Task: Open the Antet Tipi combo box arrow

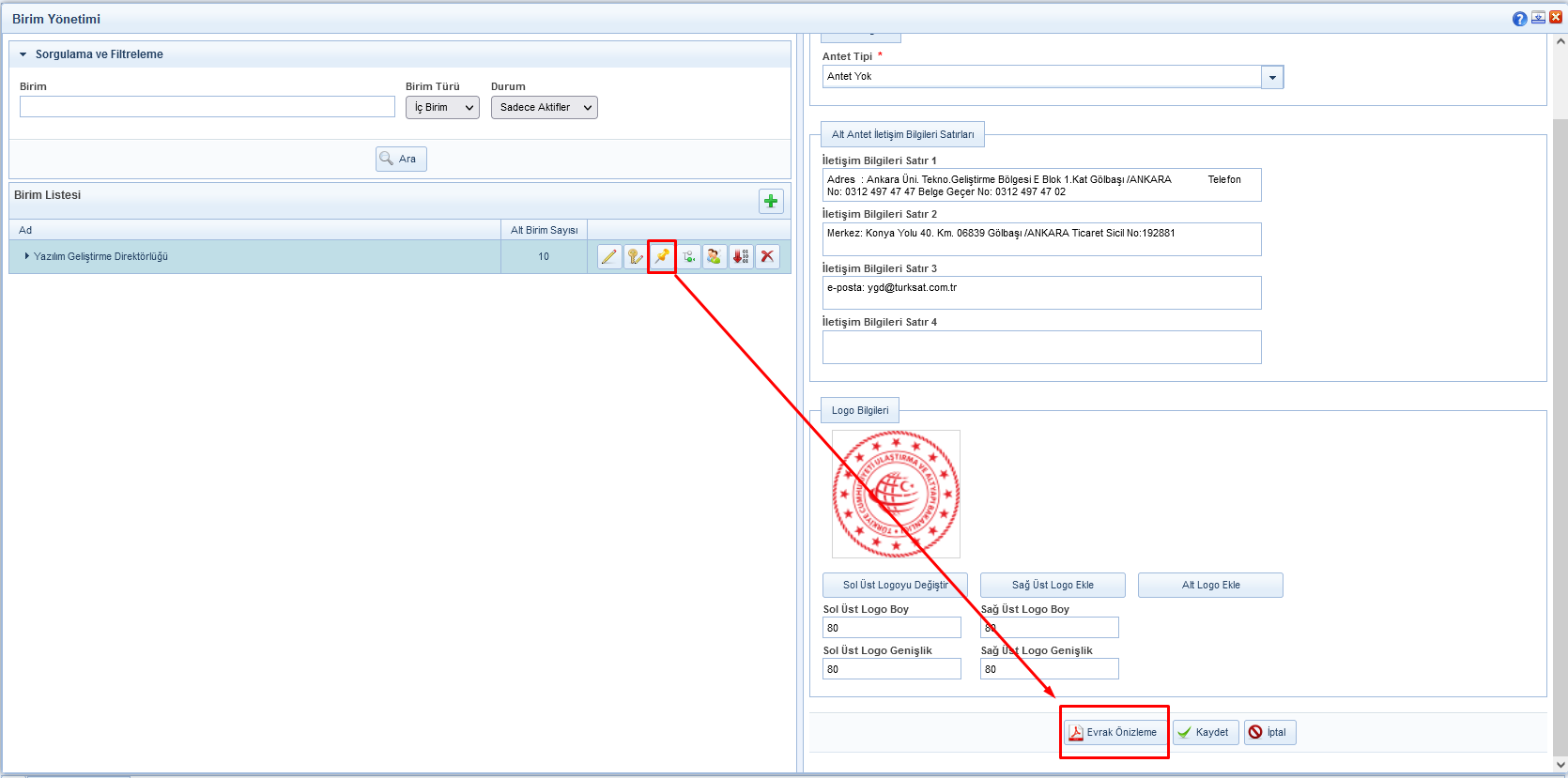Action: pyautogui.click(x=1272, y=77)
